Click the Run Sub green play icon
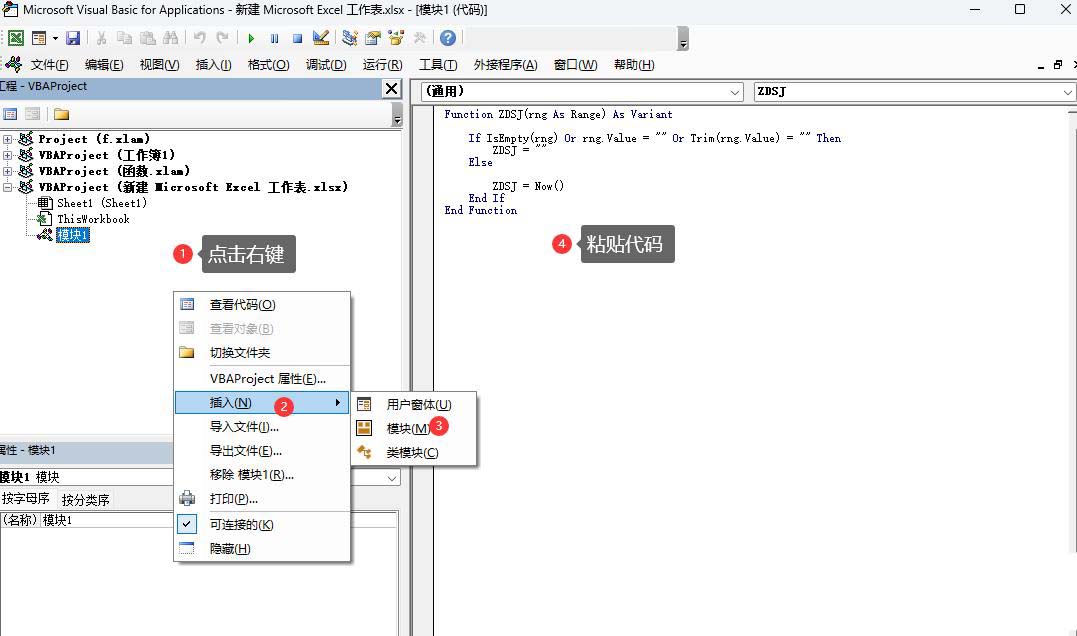 pos(251,38)
